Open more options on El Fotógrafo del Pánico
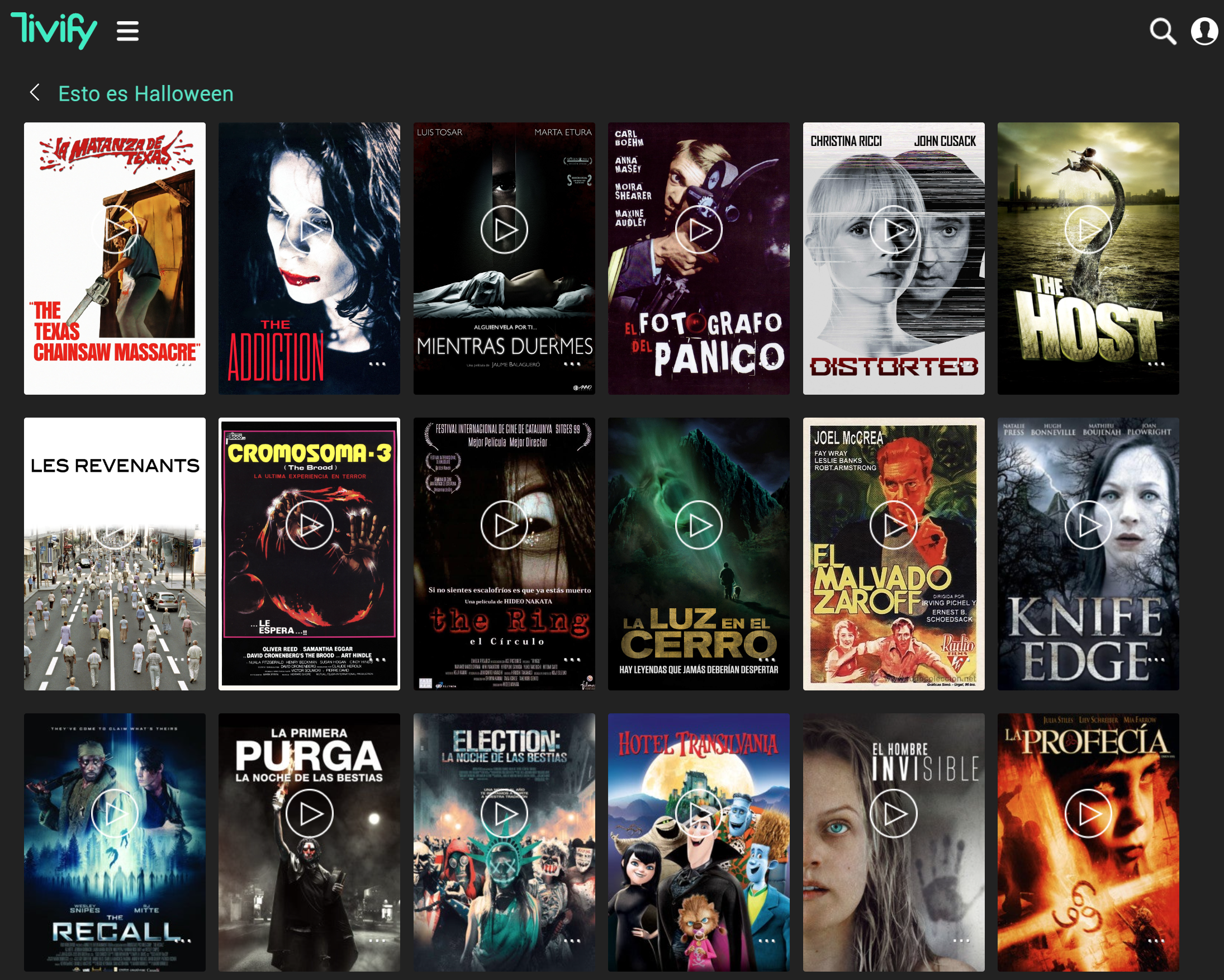Viewport: 1224px width, 980px height. pyautogui.click(x=767, y=364)
